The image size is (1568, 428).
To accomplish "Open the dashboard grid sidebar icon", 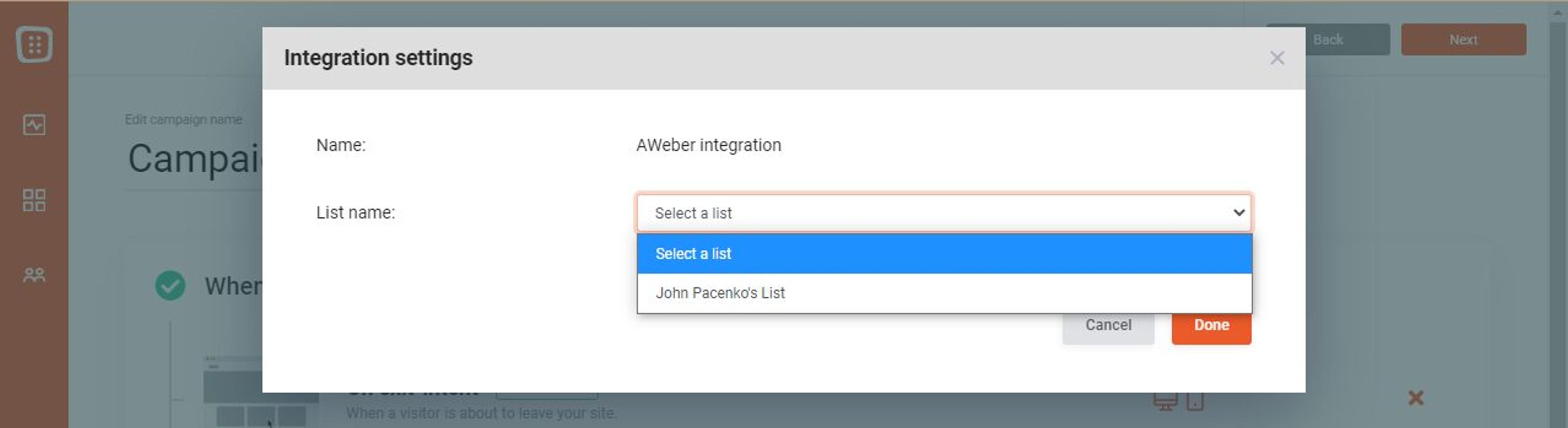I will [34, 200].
